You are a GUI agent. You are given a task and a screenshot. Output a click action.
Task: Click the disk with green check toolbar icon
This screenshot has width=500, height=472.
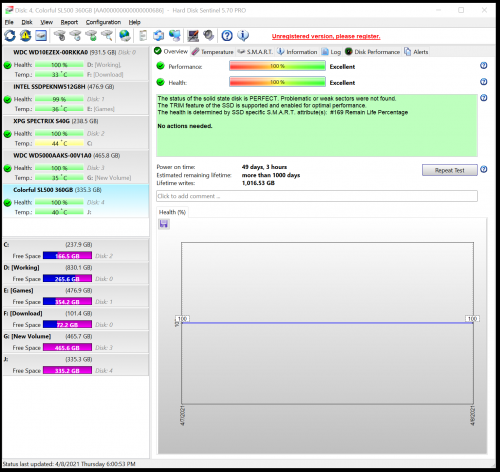coord(91,35)
